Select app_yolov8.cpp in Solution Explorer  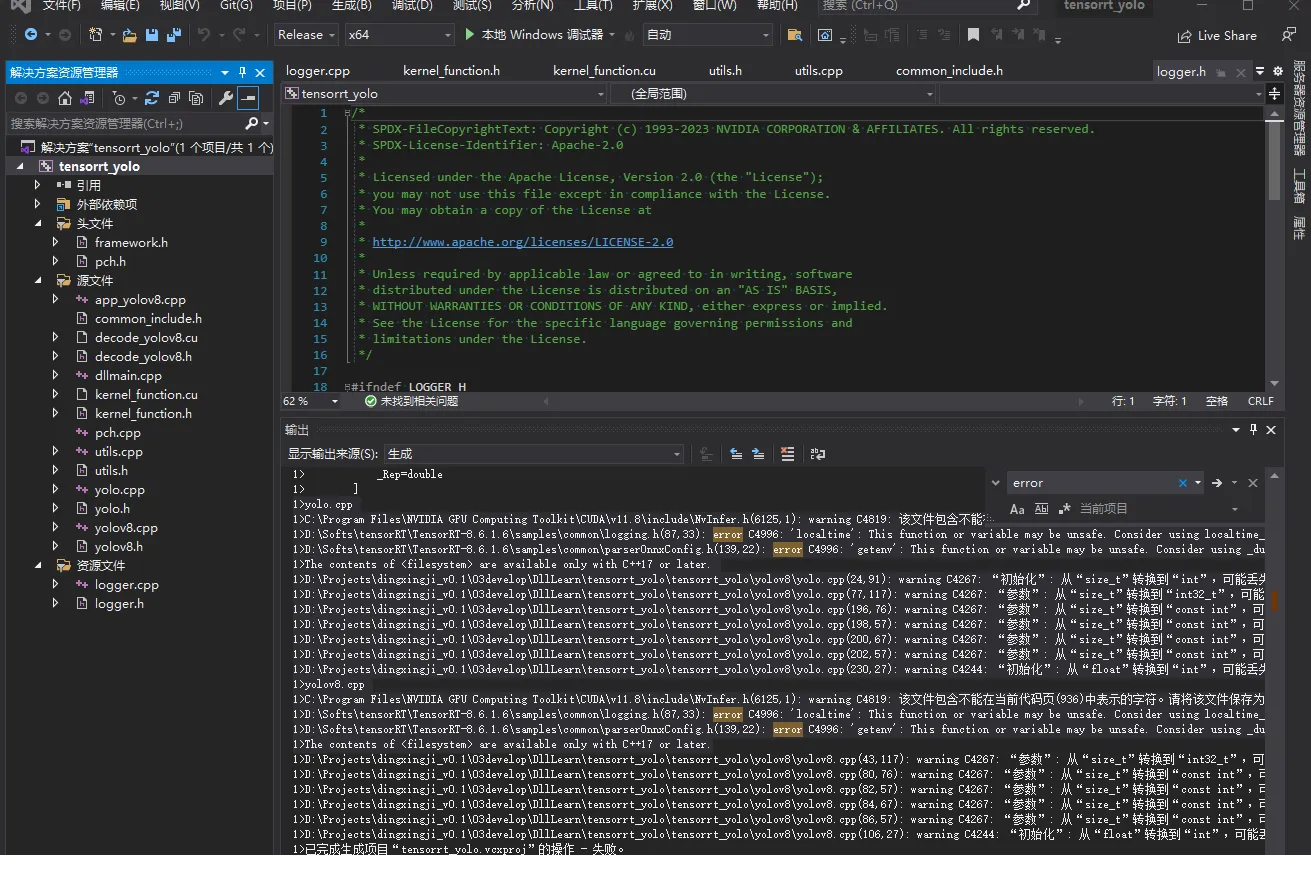tap(140, 299)
